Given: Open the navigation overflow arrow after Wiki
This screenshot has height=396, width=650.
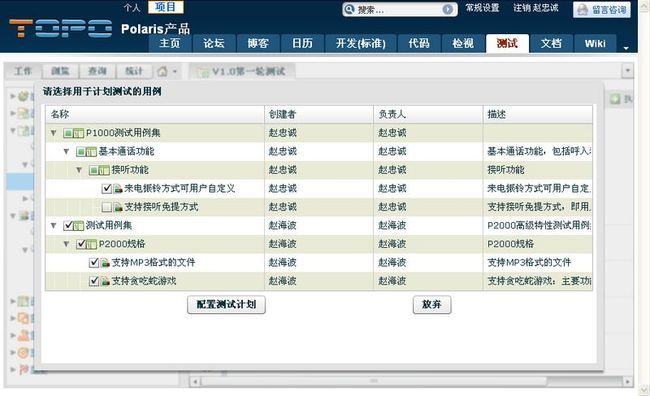Looking at the screenshot, I should [x=626, y=48].
